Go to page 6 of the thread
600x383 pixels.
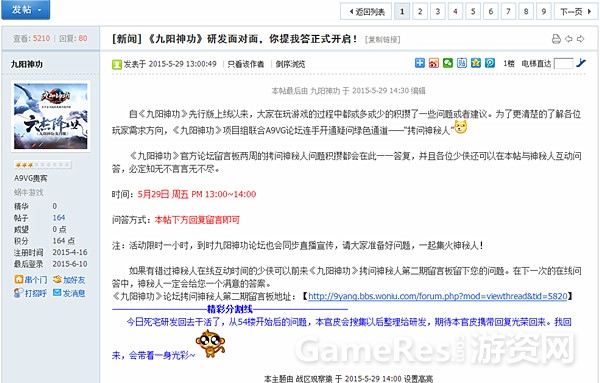491,11
